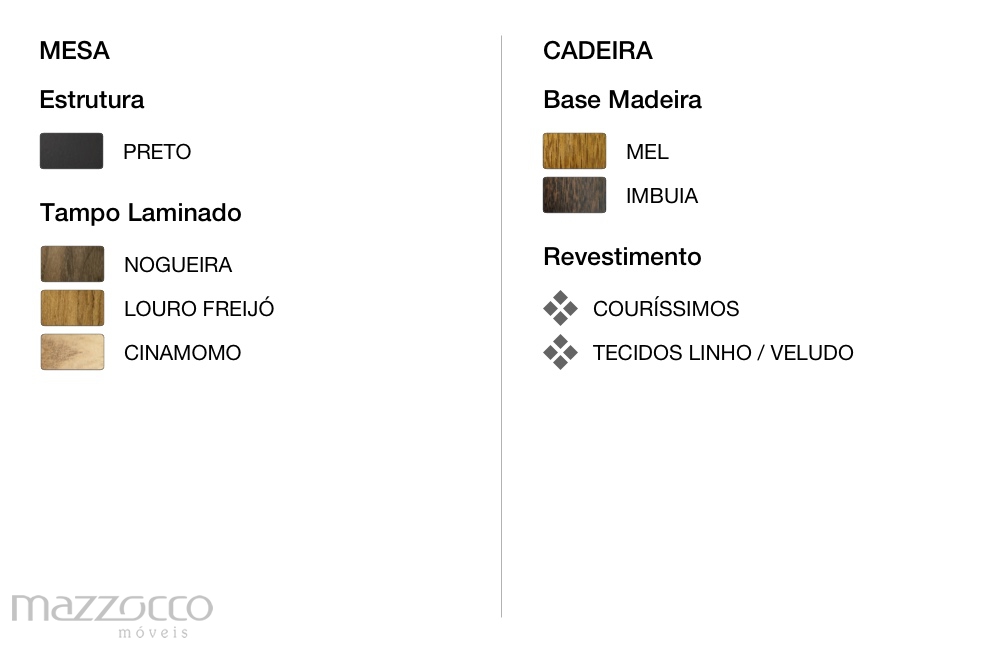The width and height of the screenshot is (1000, 650).
Task: Select the CINAMOMO label
Action: [x=182, y=353]
